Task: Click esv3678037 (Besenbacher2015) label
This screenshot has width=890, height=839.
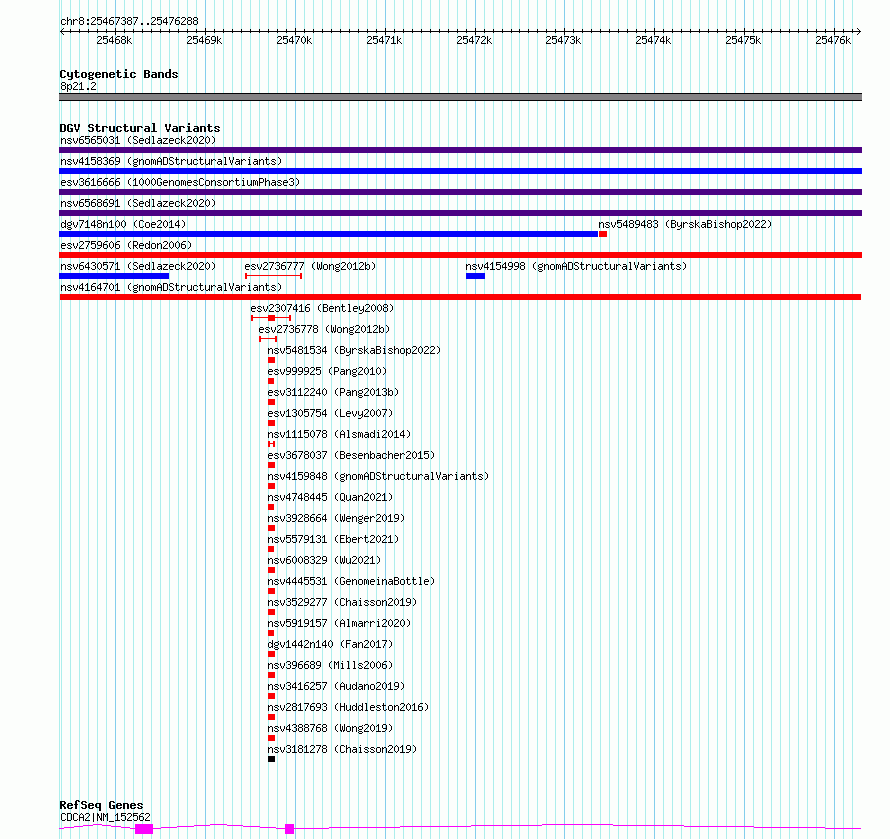Action: pos(351,455)
